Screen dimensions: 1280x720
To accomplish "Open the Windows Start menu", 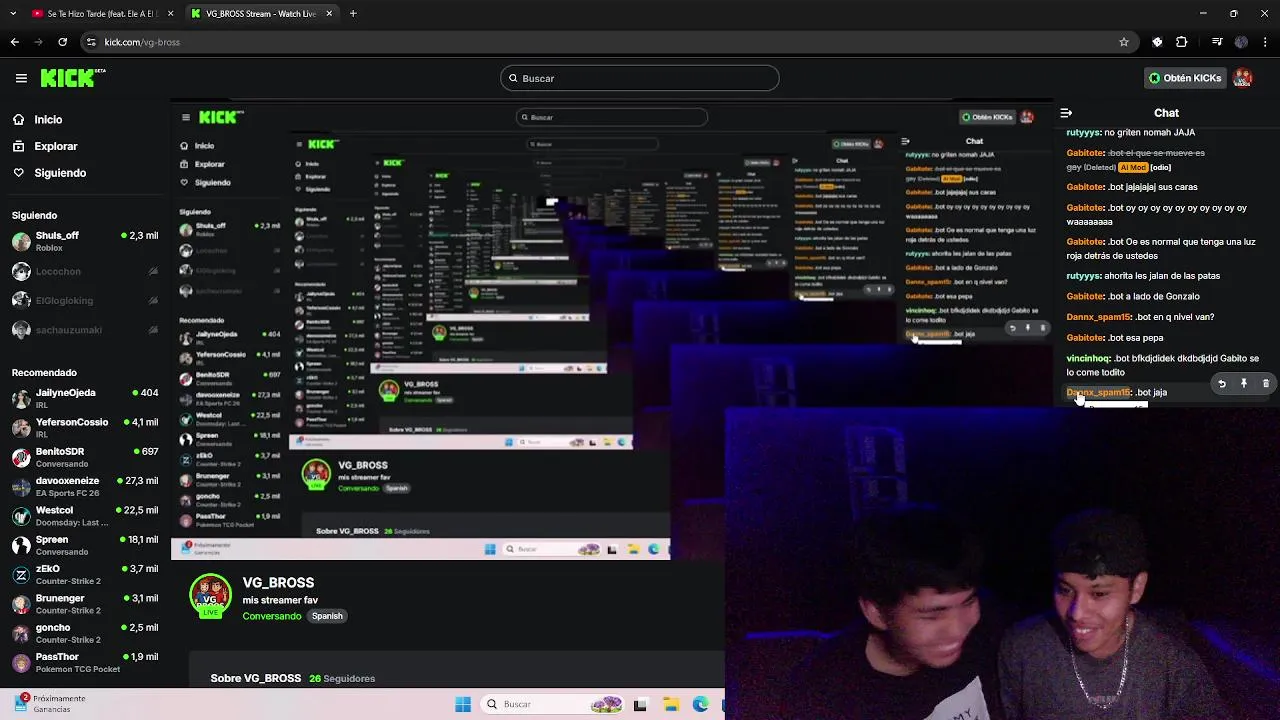I will 463,704.
